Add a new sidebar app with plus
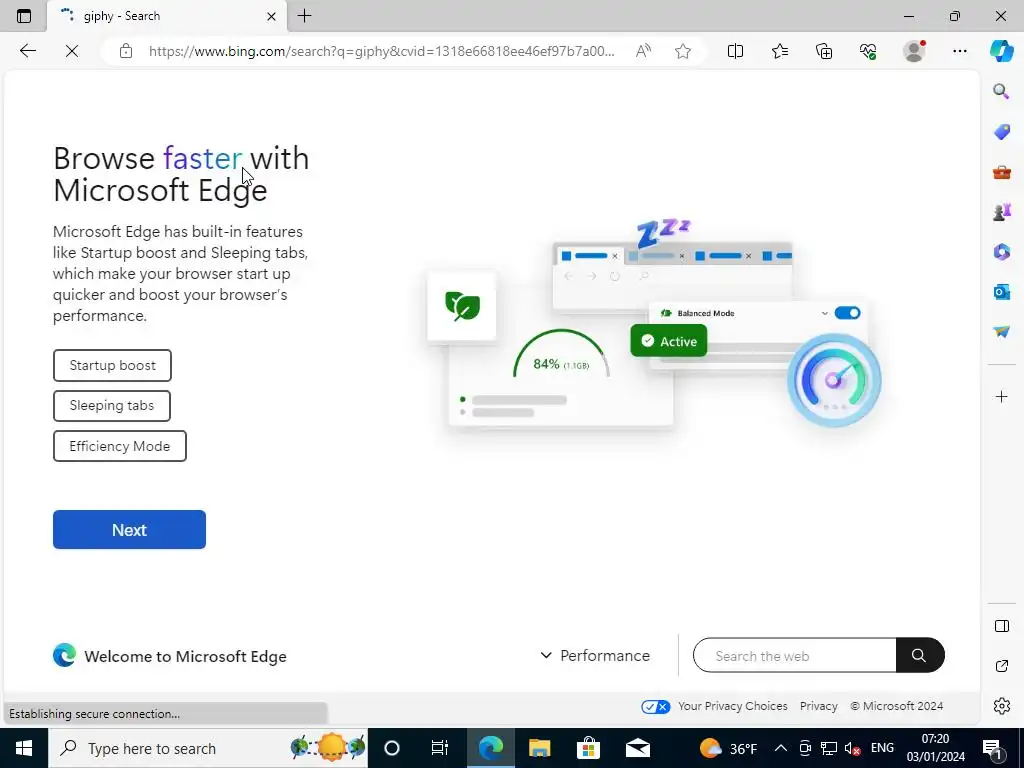Screen dimensions: 1024x768 pyautogui.click(x=1001, y=396)
